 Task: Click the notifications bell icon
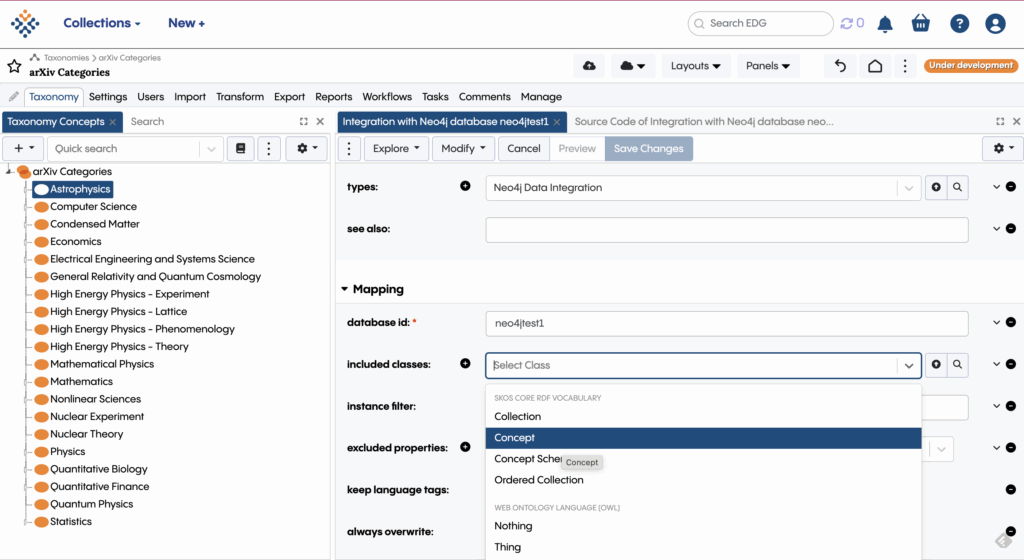pyautogui.click(x=885, y=24)
